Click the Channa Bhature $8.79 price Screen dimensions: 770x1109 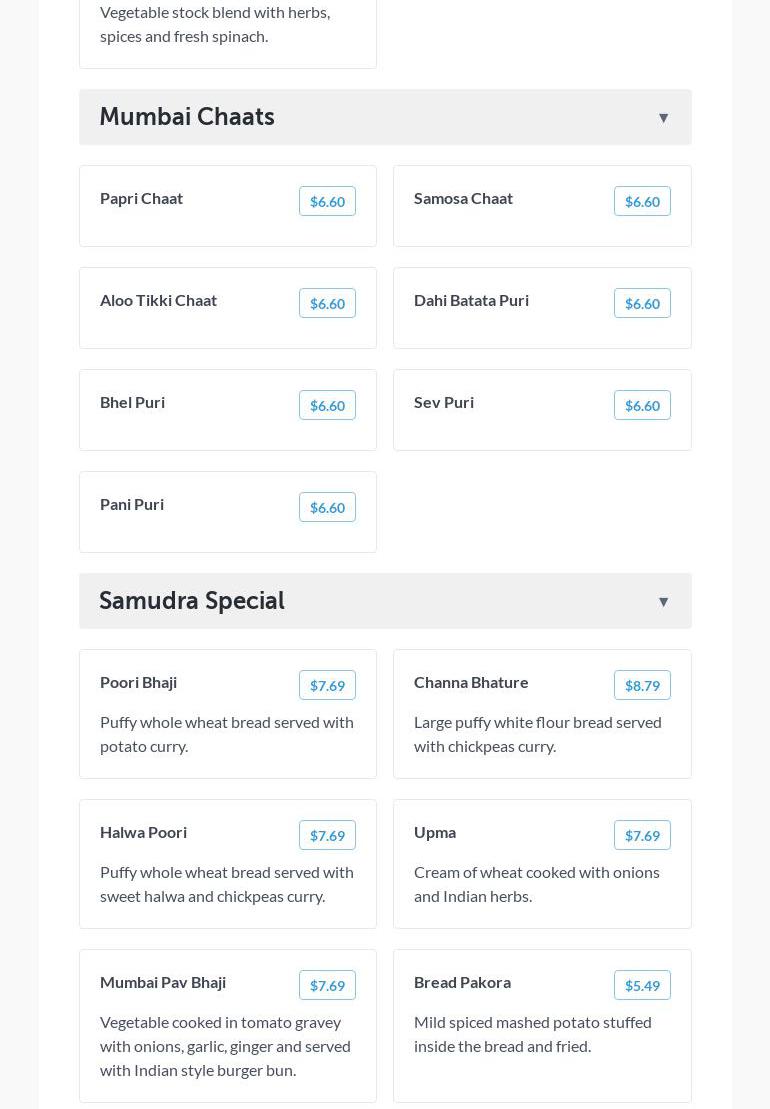click(642, 686)
